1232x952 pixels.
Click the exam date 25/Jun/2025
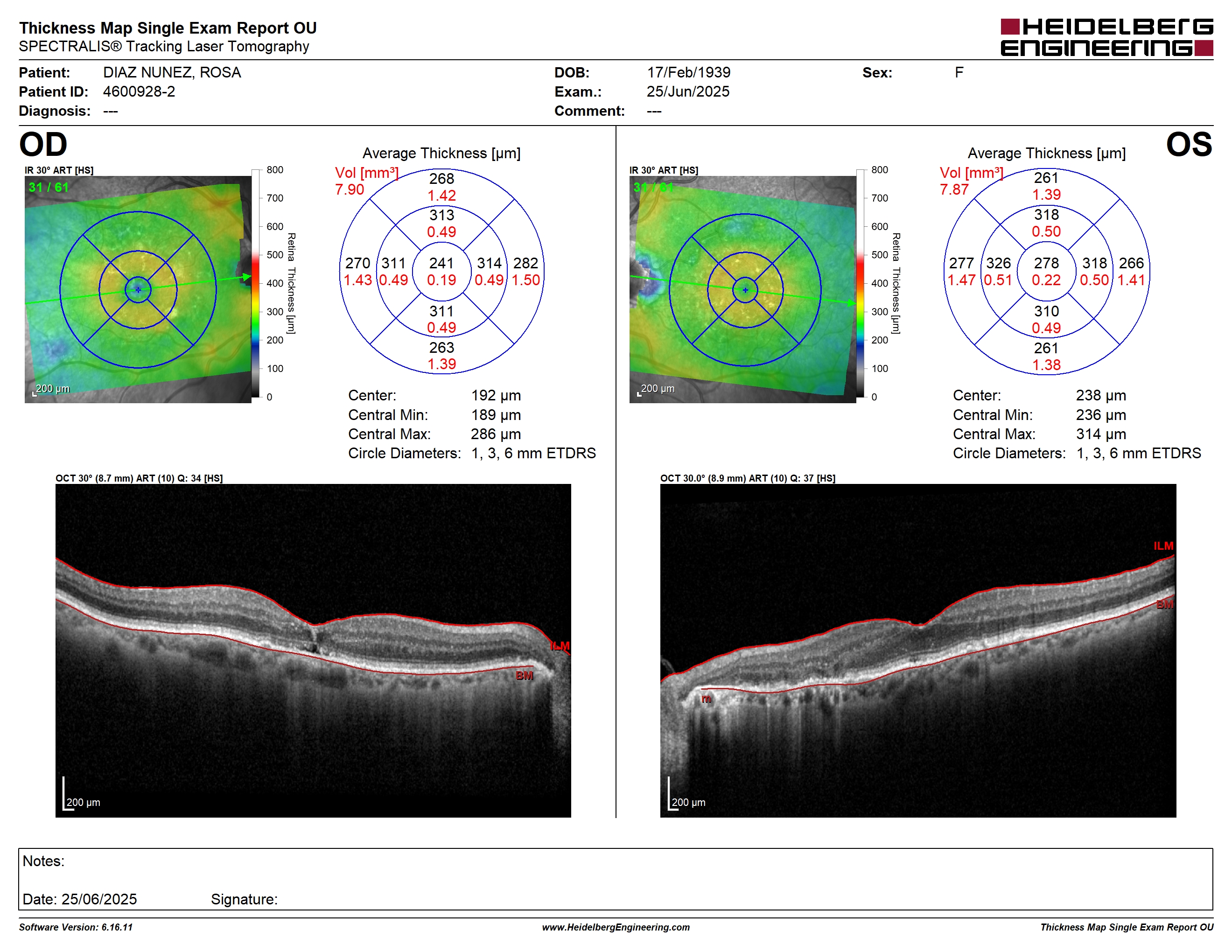pyautogui.click(x=688, y=91)
